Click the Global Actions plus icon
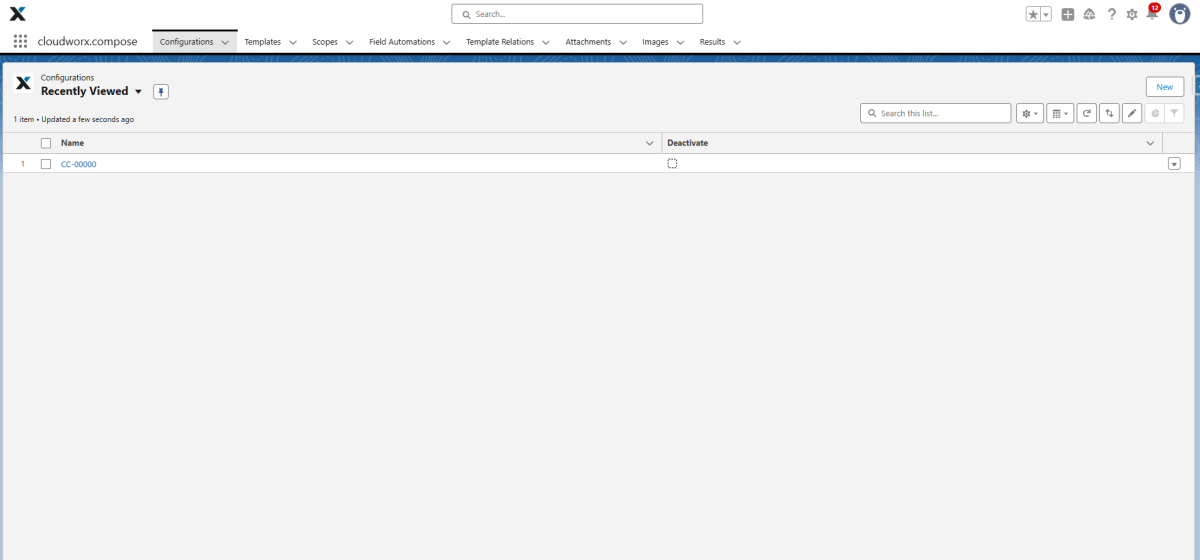This screenshot has width=1200, height=560. point(1068,14)
